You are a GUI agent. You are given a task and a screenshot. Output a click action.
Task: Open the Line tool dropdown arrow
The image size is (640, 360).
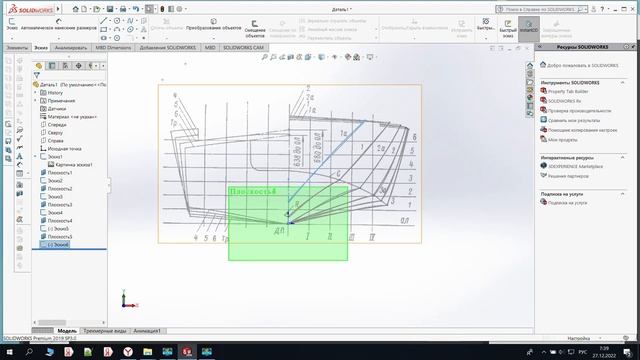tap(110, 20)
